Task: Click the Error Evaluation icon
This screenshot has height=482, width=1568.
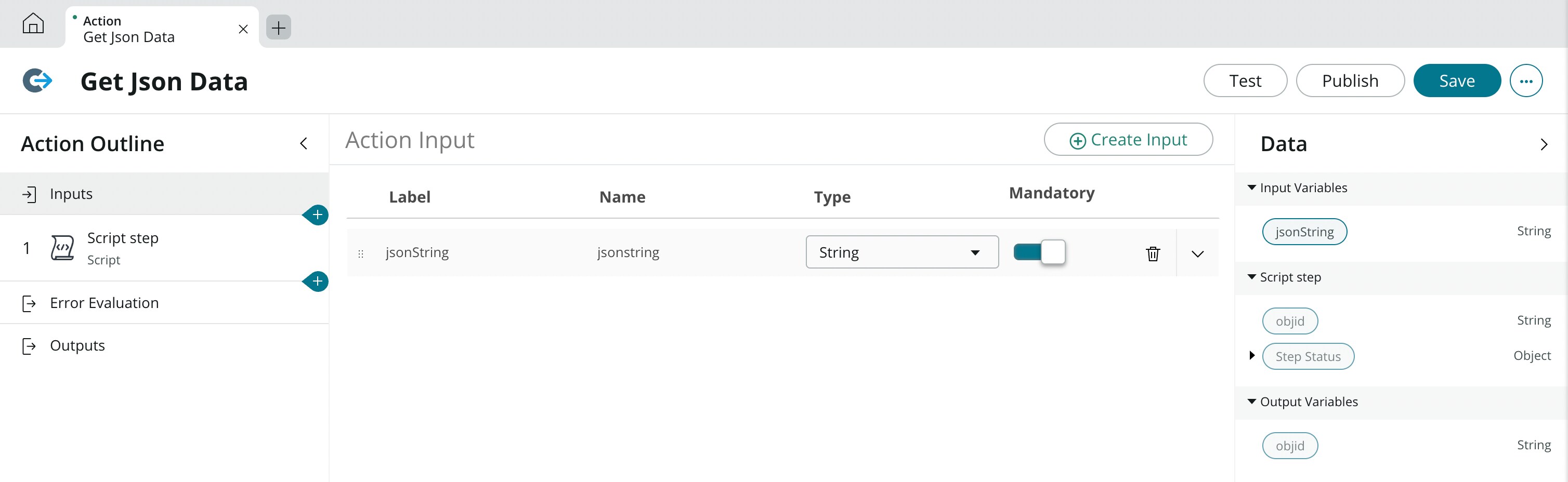Action: click(29, 303)
